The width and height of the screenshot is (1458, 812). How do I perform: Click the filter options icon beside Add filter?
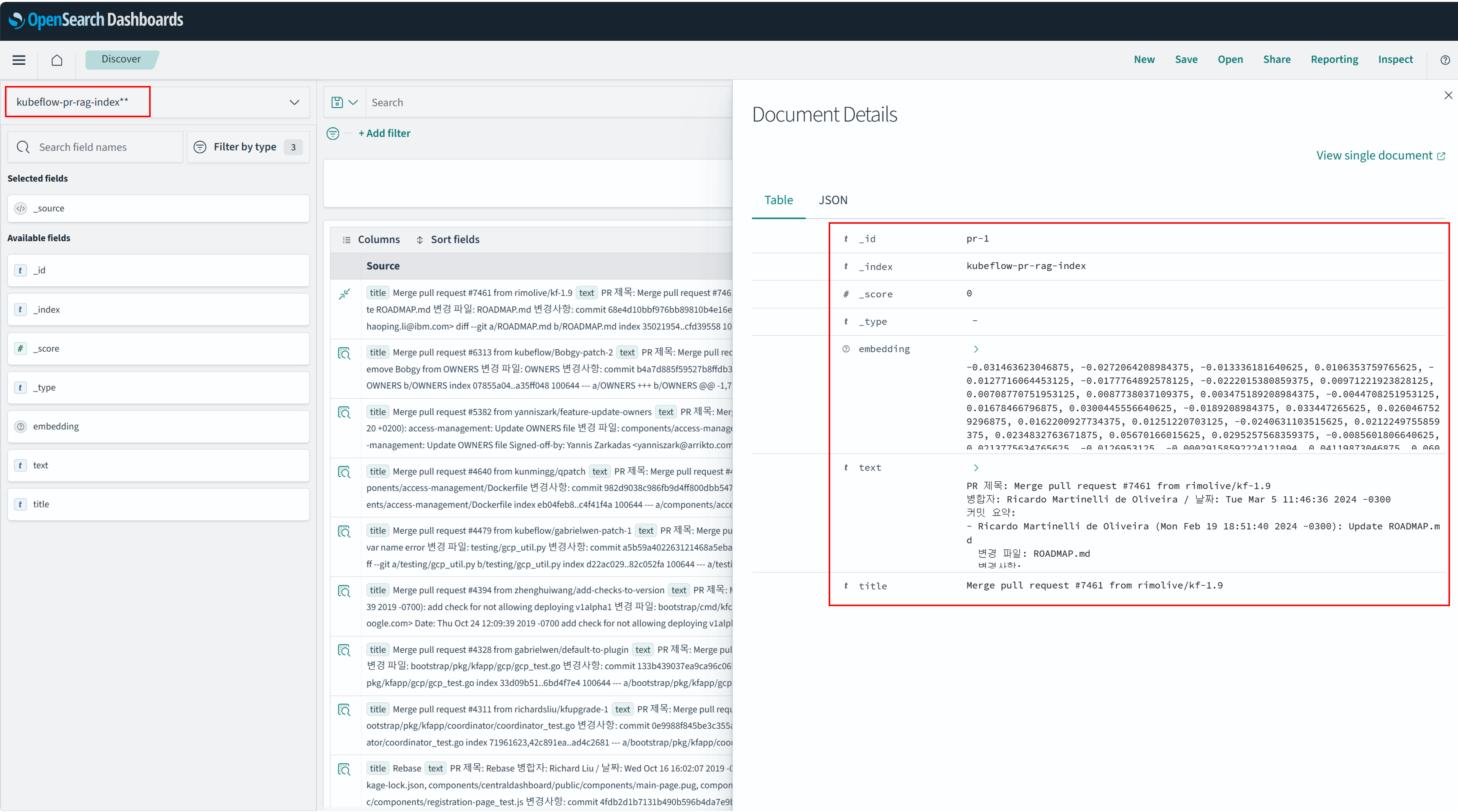[333, 134]
